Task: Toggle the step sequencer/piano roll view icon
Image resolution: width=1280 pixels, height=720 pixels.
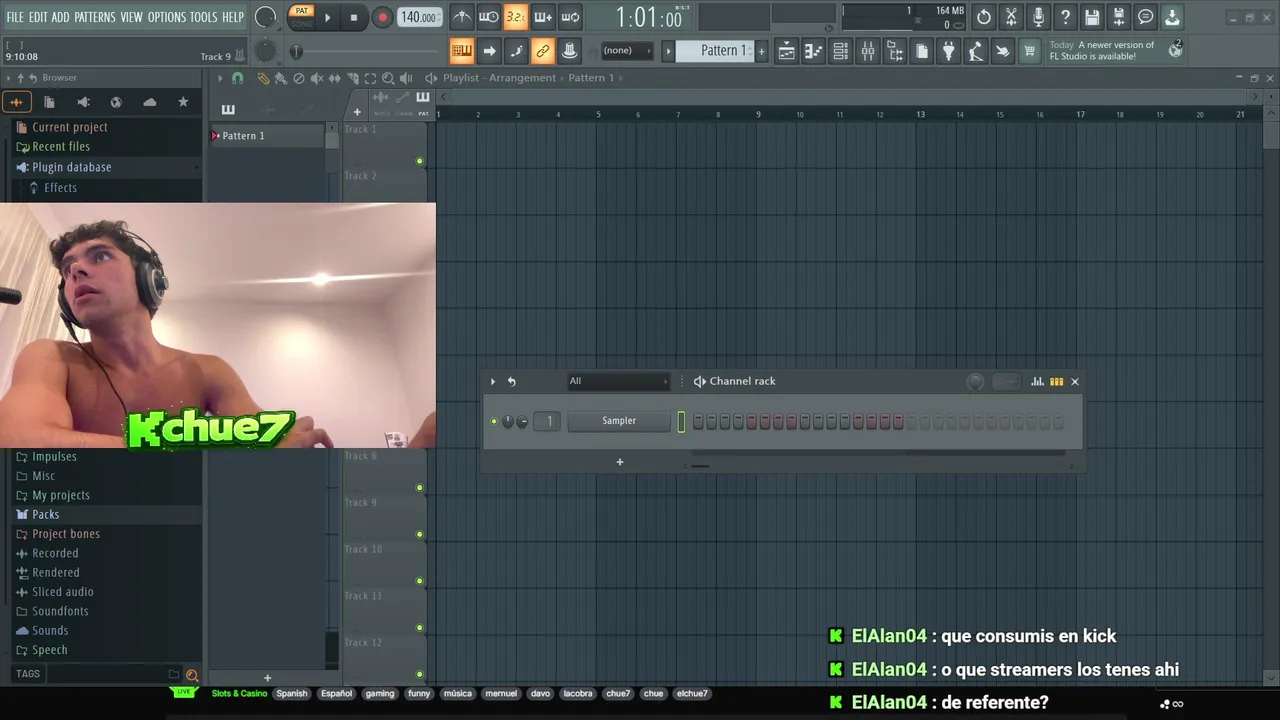Action: coord(1056,381)
